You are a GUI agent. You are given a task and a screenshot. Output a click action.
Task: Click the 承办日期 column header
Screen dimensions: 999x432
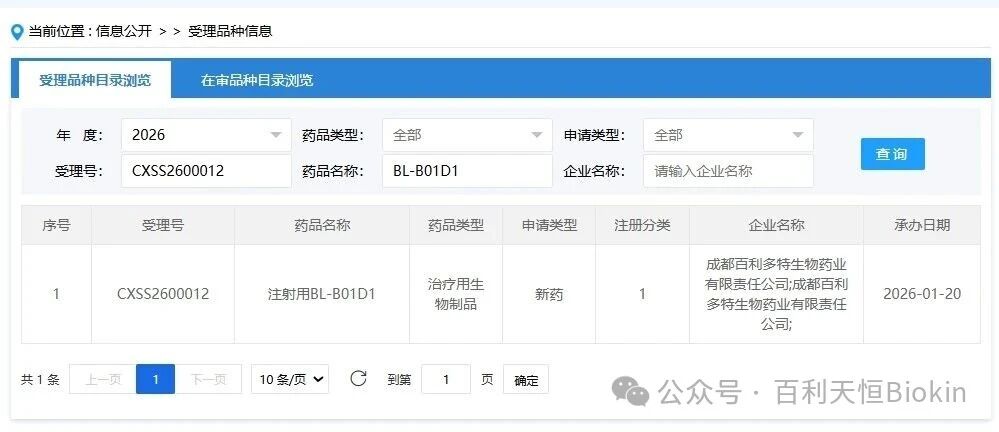pyautogui.click(x=922, y=225)
